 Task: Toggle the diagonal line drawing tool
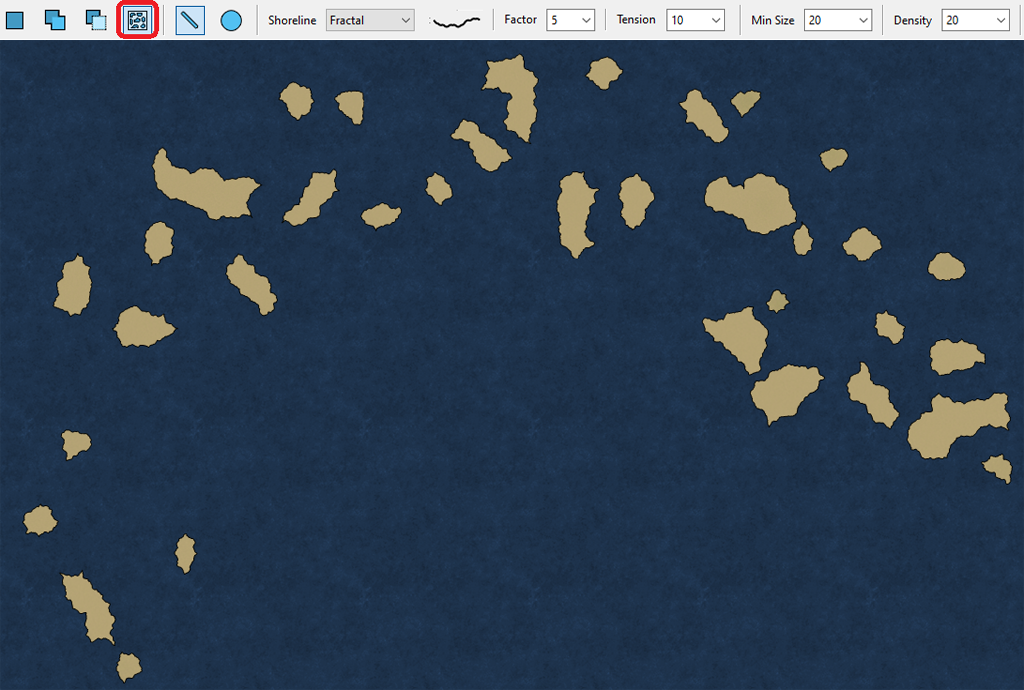[190, 20]
